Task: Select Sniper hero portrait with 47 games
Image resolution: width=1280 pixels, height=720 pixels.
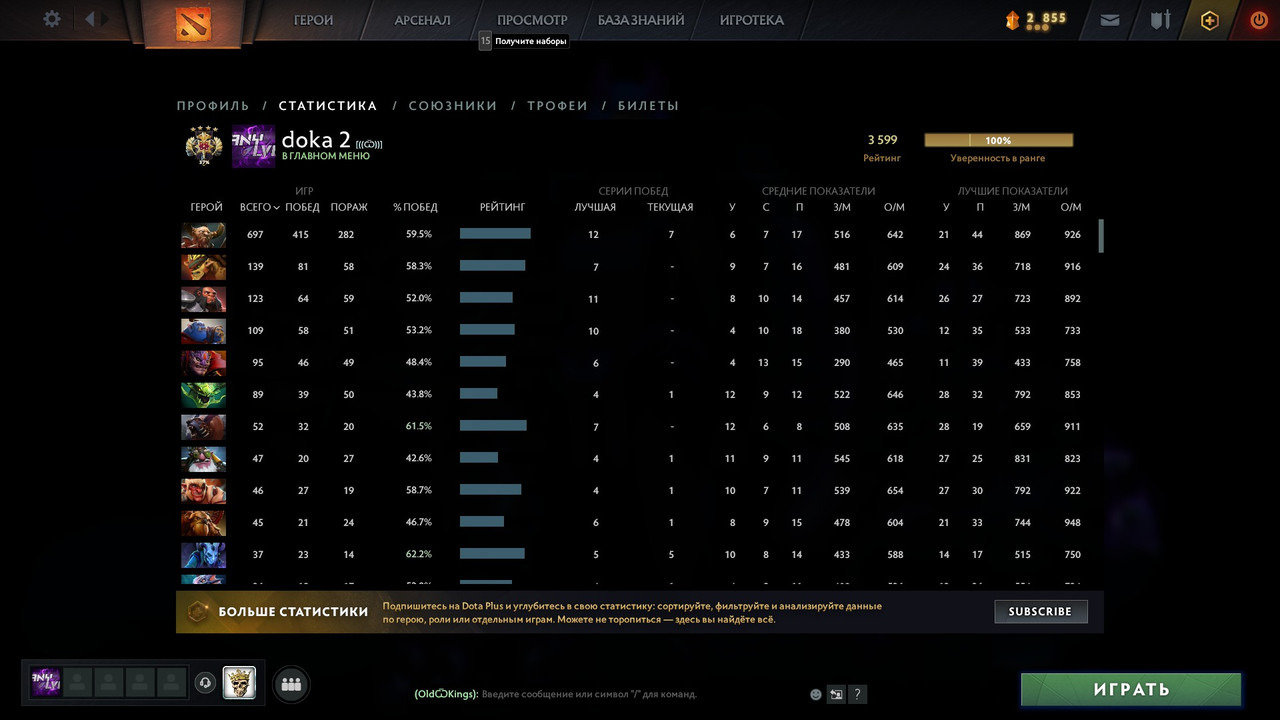Action: [203, 459]
